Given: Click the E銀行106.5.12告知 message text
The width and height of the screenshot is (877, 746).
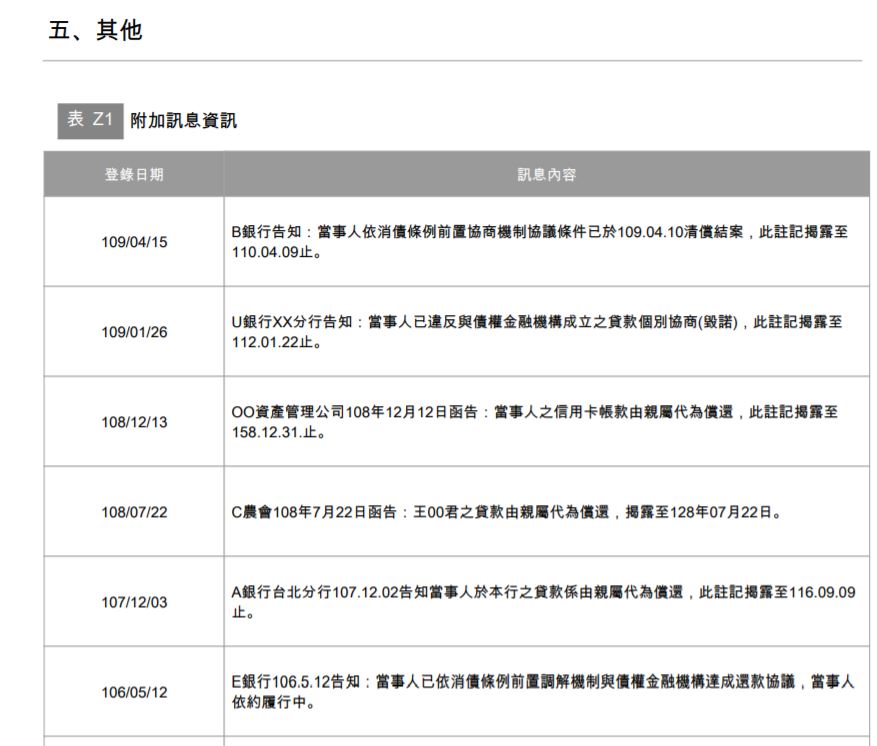Looking at the screenshot, I should (543, 692).
